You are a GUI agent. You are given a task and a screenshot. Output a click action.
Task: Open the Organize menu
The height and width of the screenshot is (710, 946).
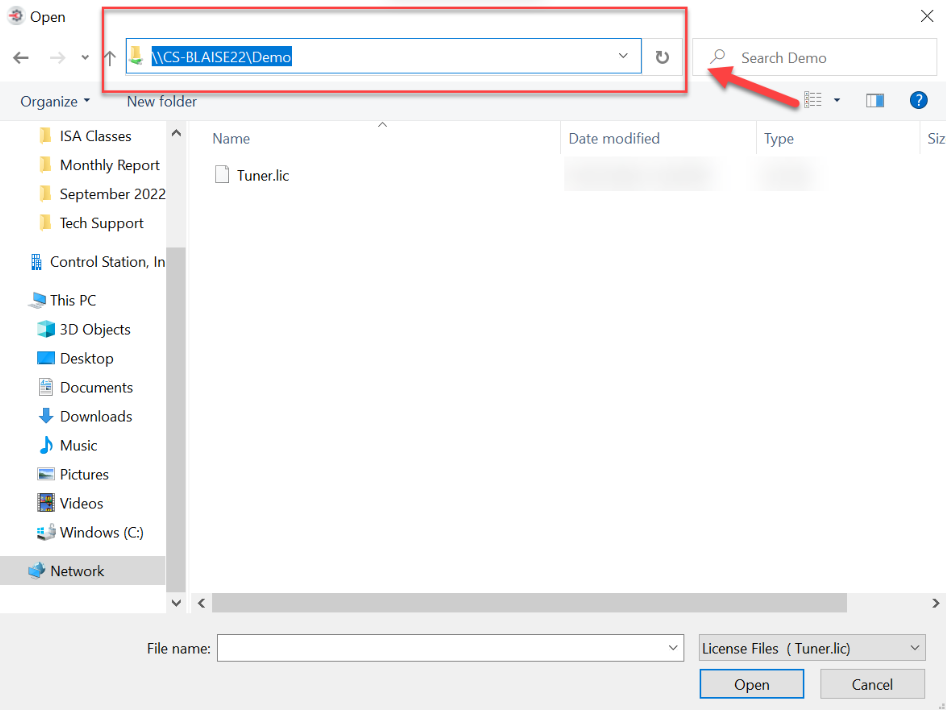(55, 101)
